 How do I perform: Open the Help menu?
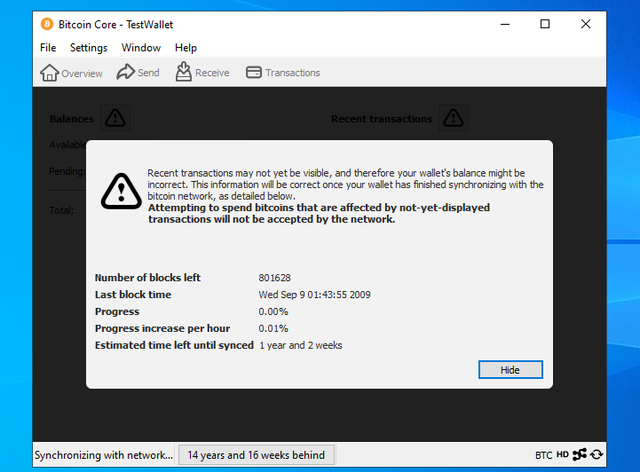click(x=186, y=48)
